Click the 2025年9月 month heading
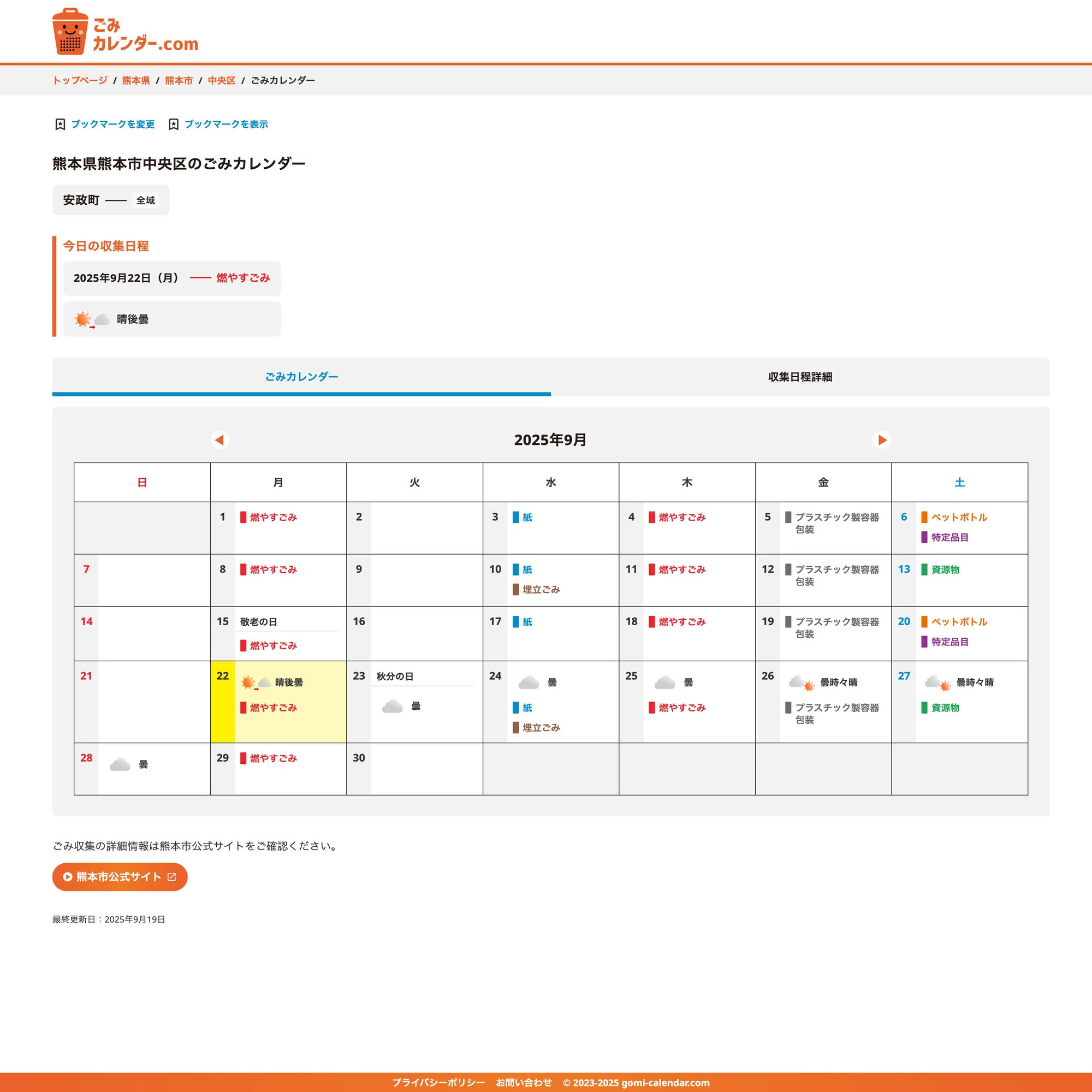The image size is (1092, 1092). pyautogui.click(x=550, y=440)
